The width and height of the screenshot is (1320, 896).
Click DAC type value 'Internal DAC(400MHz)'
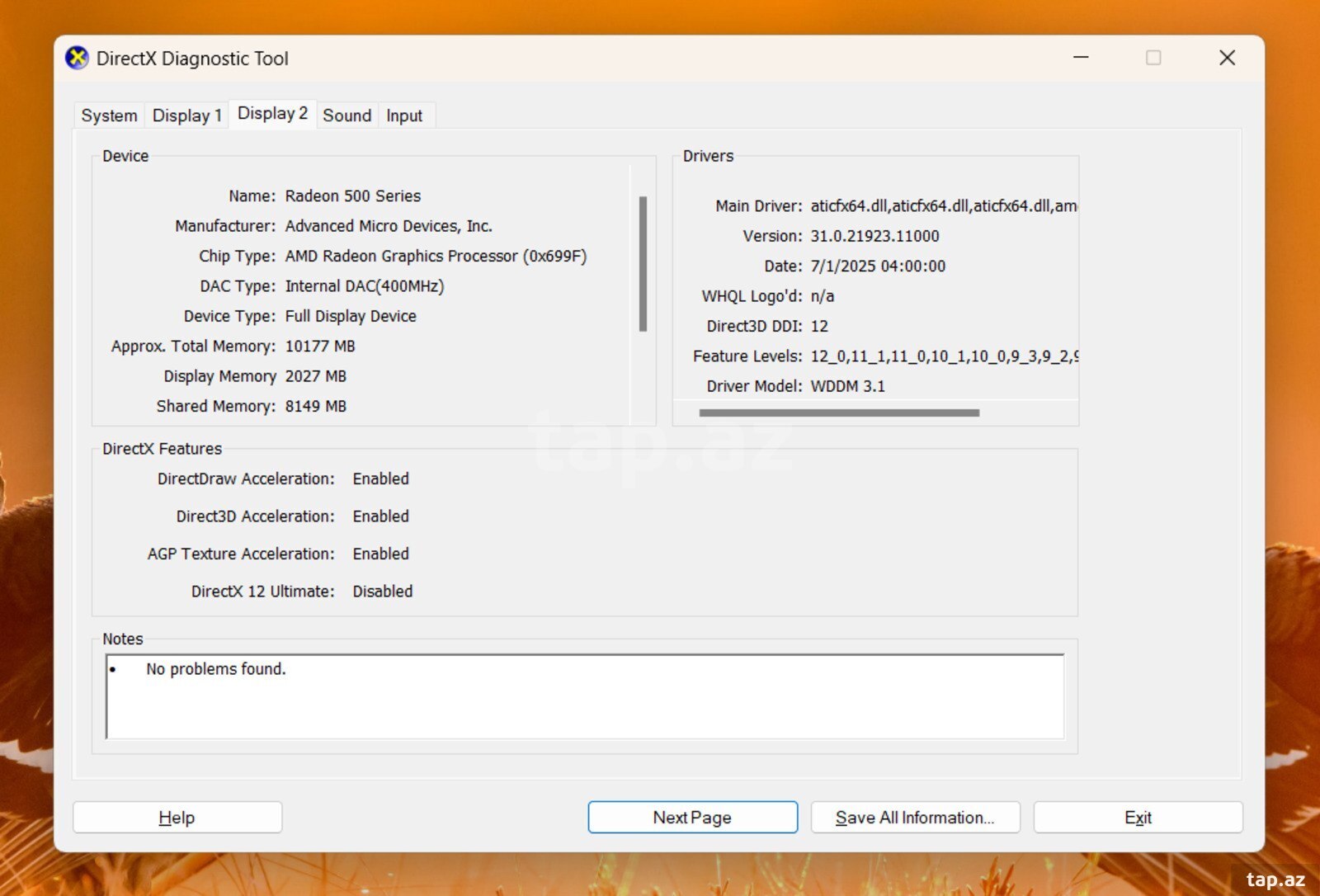coord(365,286)
